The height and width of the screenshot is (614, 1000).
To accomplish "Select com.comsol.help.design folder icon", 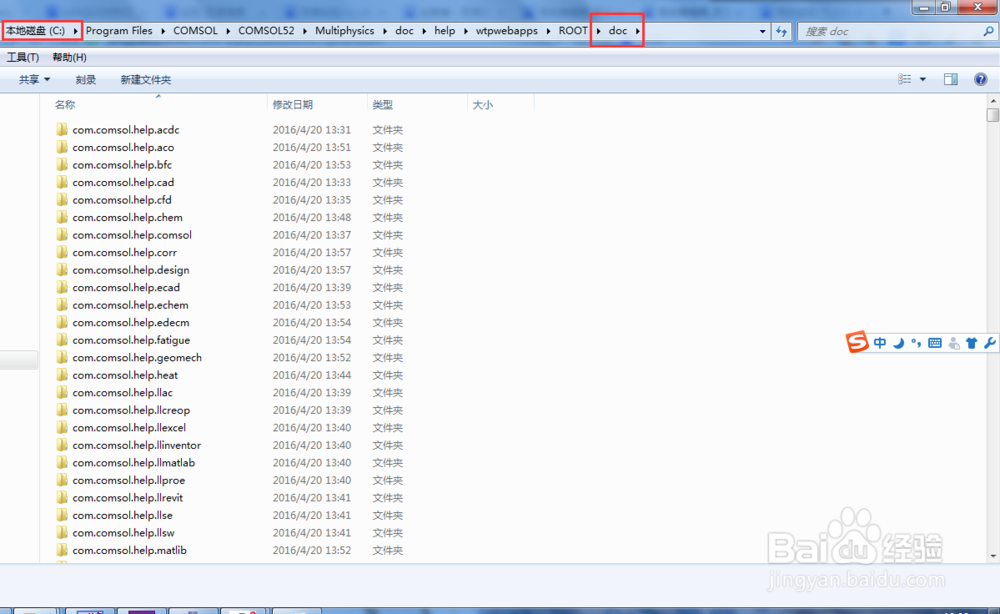I will pos(62,270).
